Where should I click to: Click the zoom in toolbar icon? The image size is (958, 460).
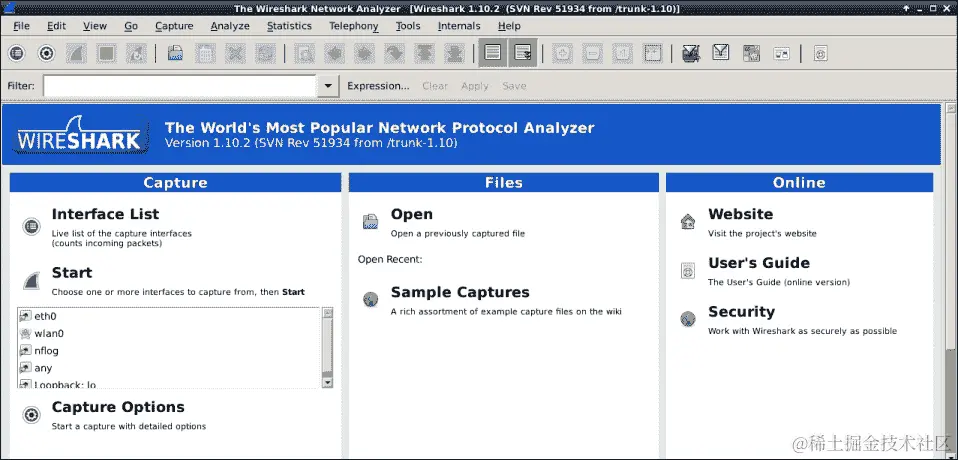click(562, 54)
